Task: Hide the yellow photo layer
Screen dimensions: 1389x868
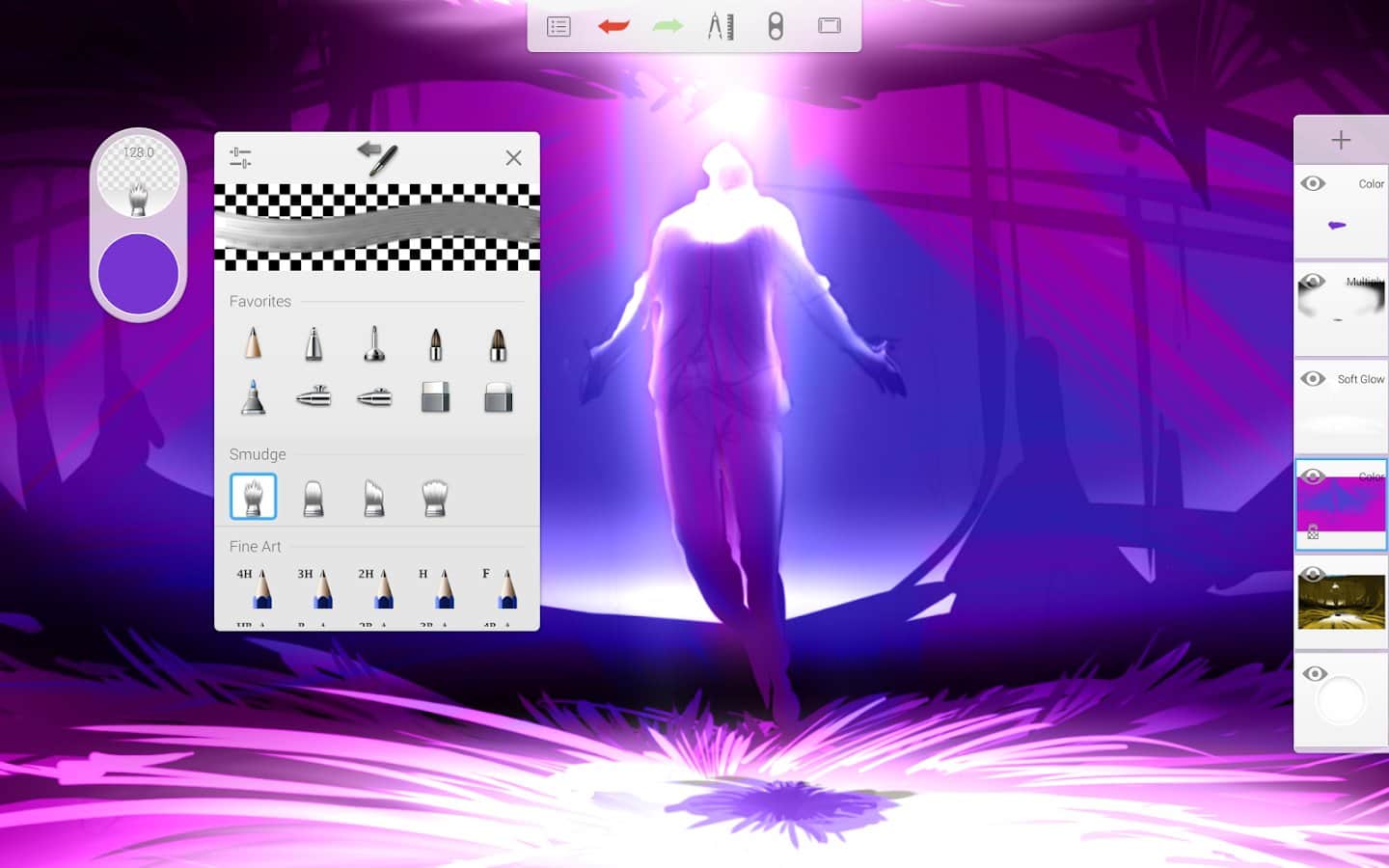Action: (1313, 575)
